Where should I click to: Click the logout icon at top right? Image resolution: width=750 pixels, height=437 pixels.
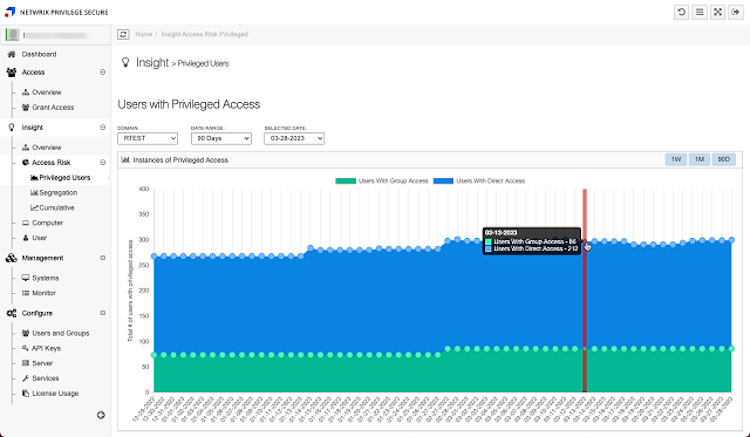pos(735,12)
